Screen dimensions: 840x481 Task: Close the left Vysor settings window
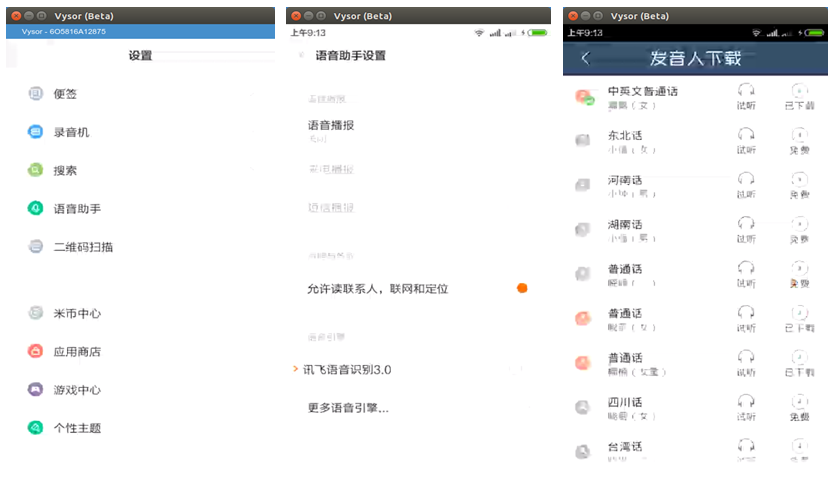pos(17,16)
